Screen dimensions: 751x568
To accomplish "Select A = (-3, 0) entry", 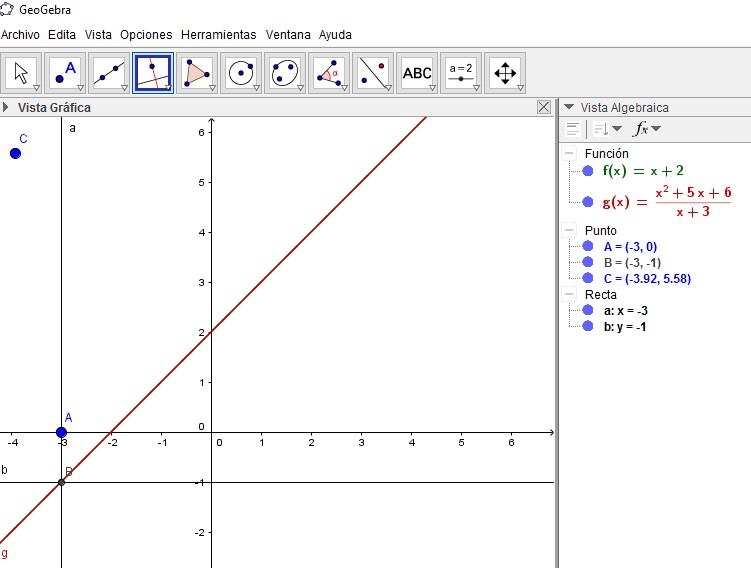I will [x=630, y=247].
